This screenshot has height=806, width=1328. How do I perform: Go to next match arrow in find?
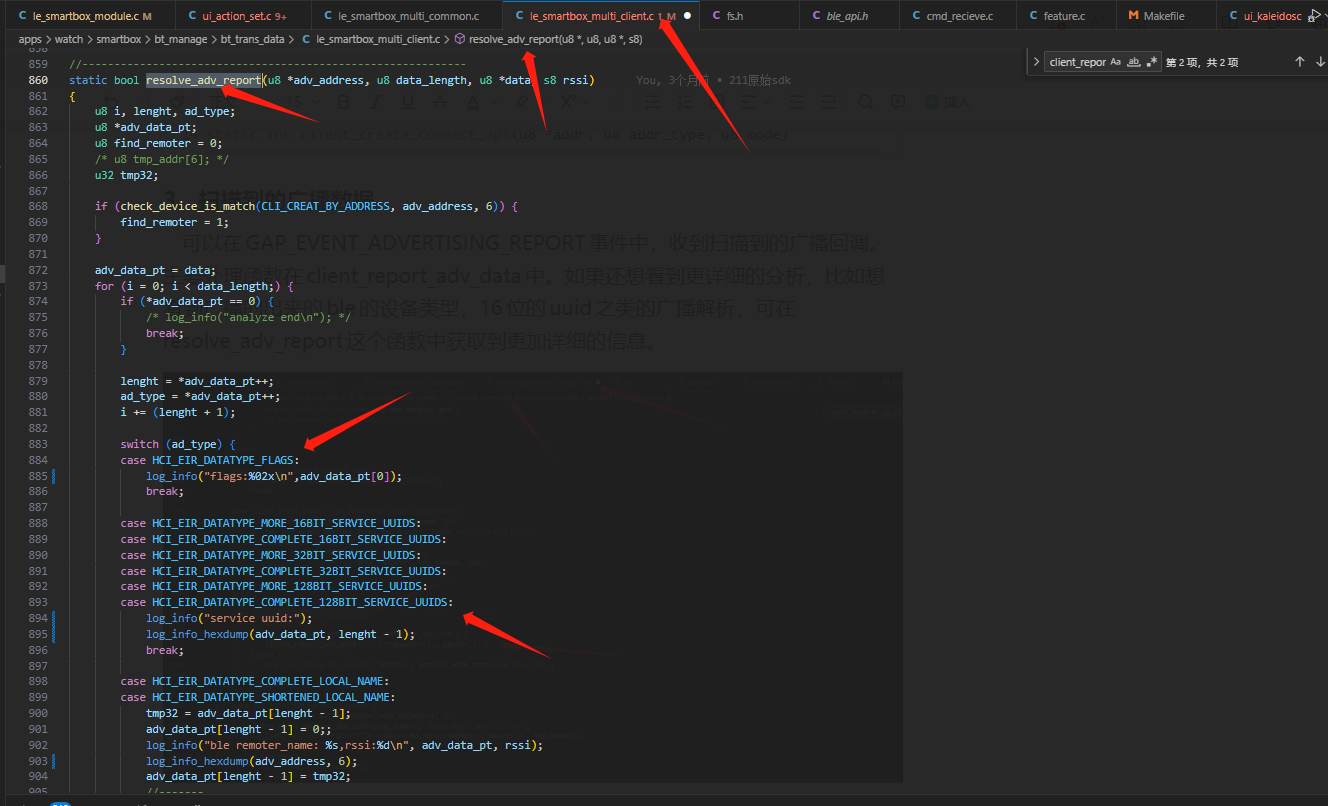pos(1320,62)
